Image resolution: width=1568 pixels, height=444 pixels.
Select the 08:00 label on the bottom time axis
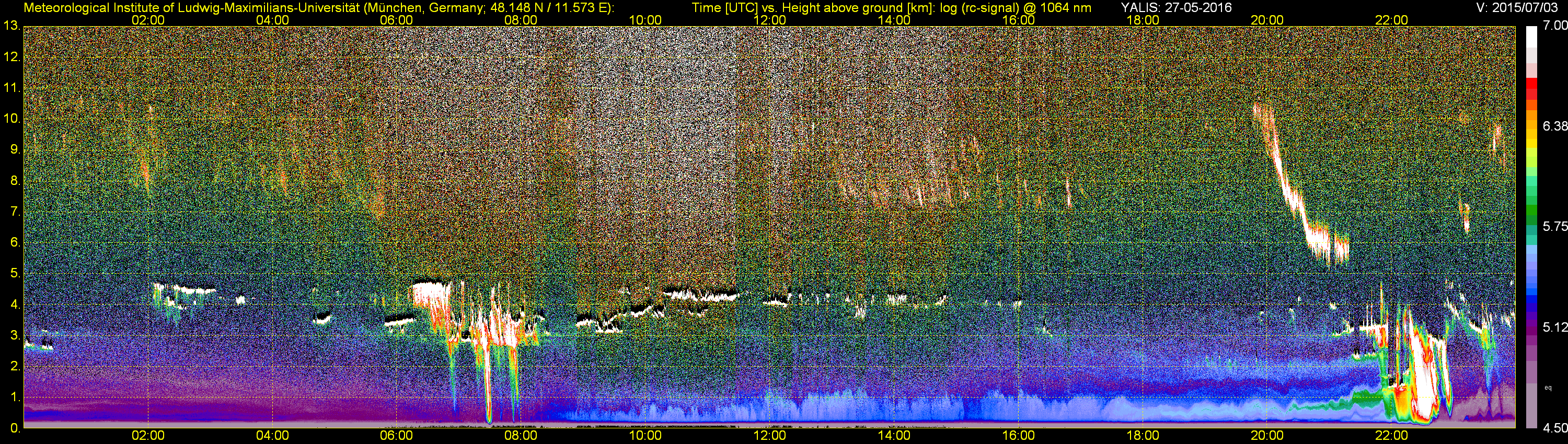pyautogui.click(x=521, y=436)
